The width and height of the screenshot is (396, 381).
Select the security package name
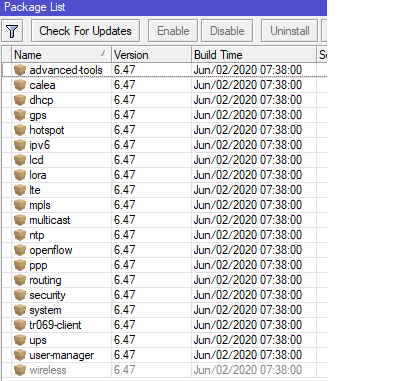tap(48, 295)
